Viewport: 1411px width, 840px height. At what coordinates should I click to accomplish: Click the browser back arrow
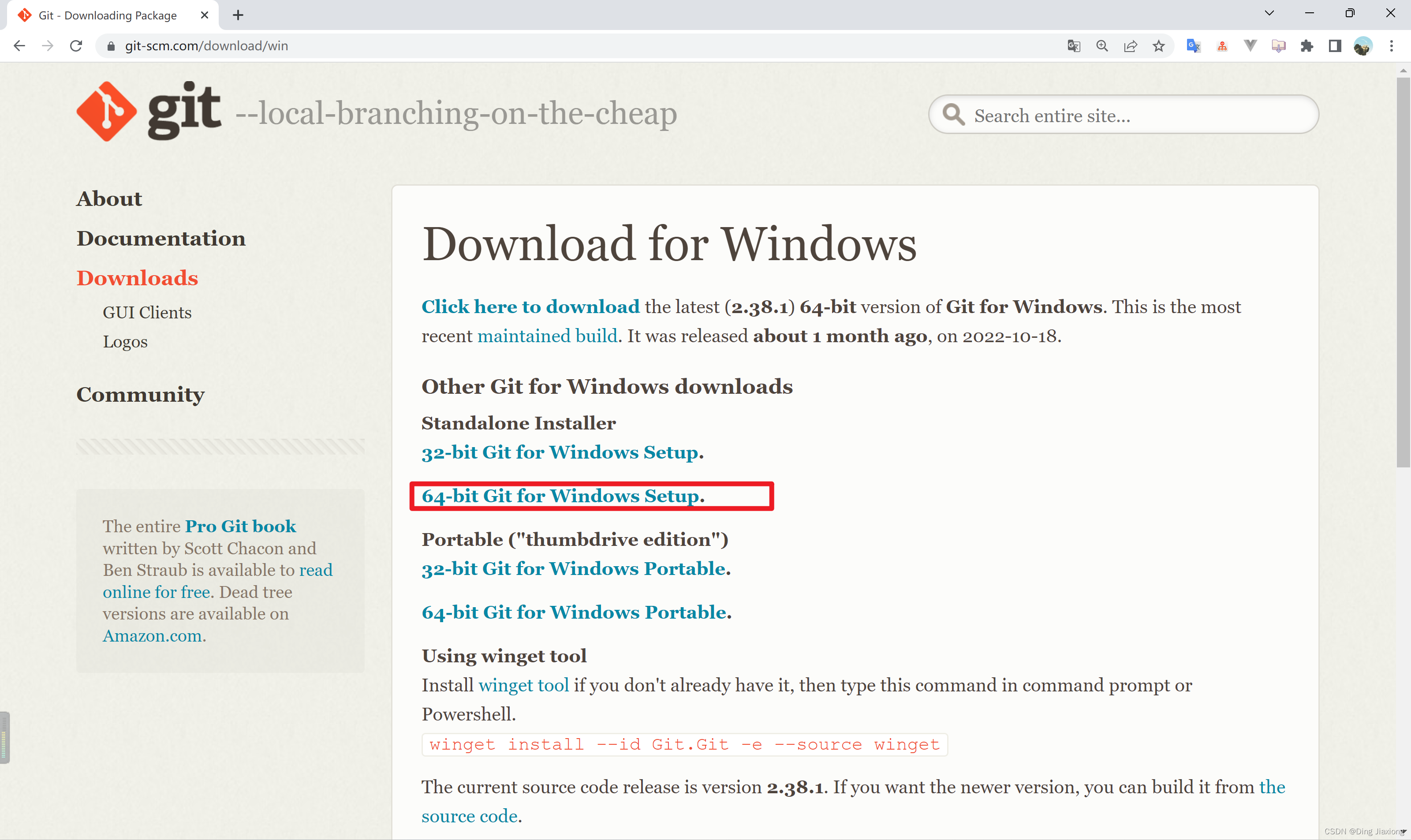coord(19,46)
